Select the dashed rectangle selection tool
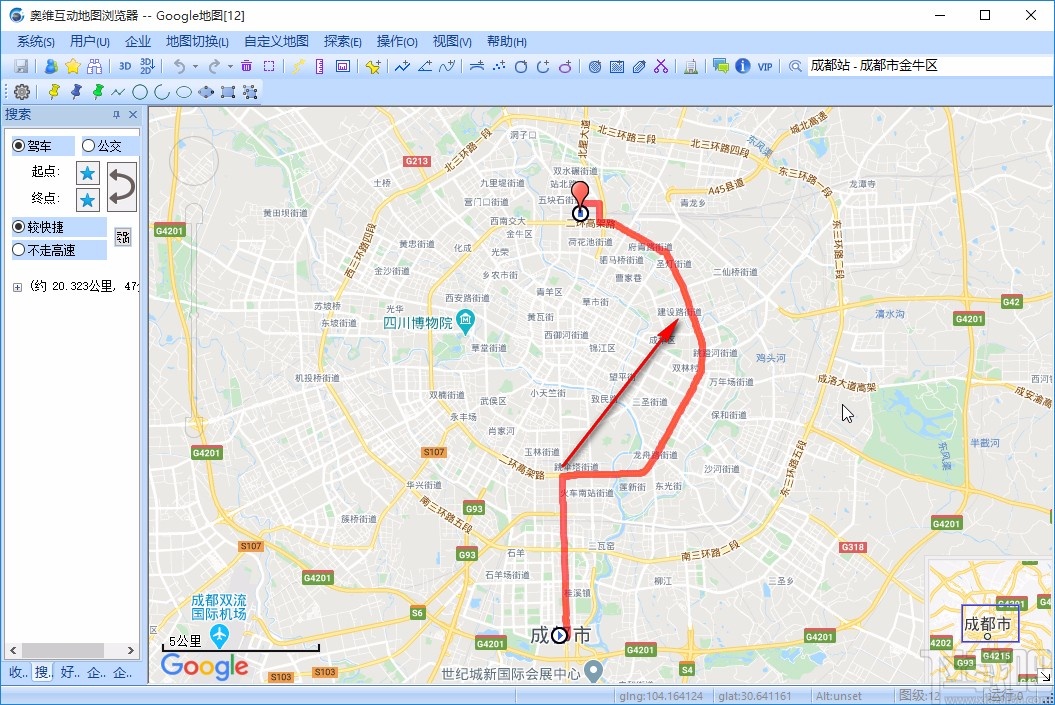The image size is (1055, 705). point(269,66)
